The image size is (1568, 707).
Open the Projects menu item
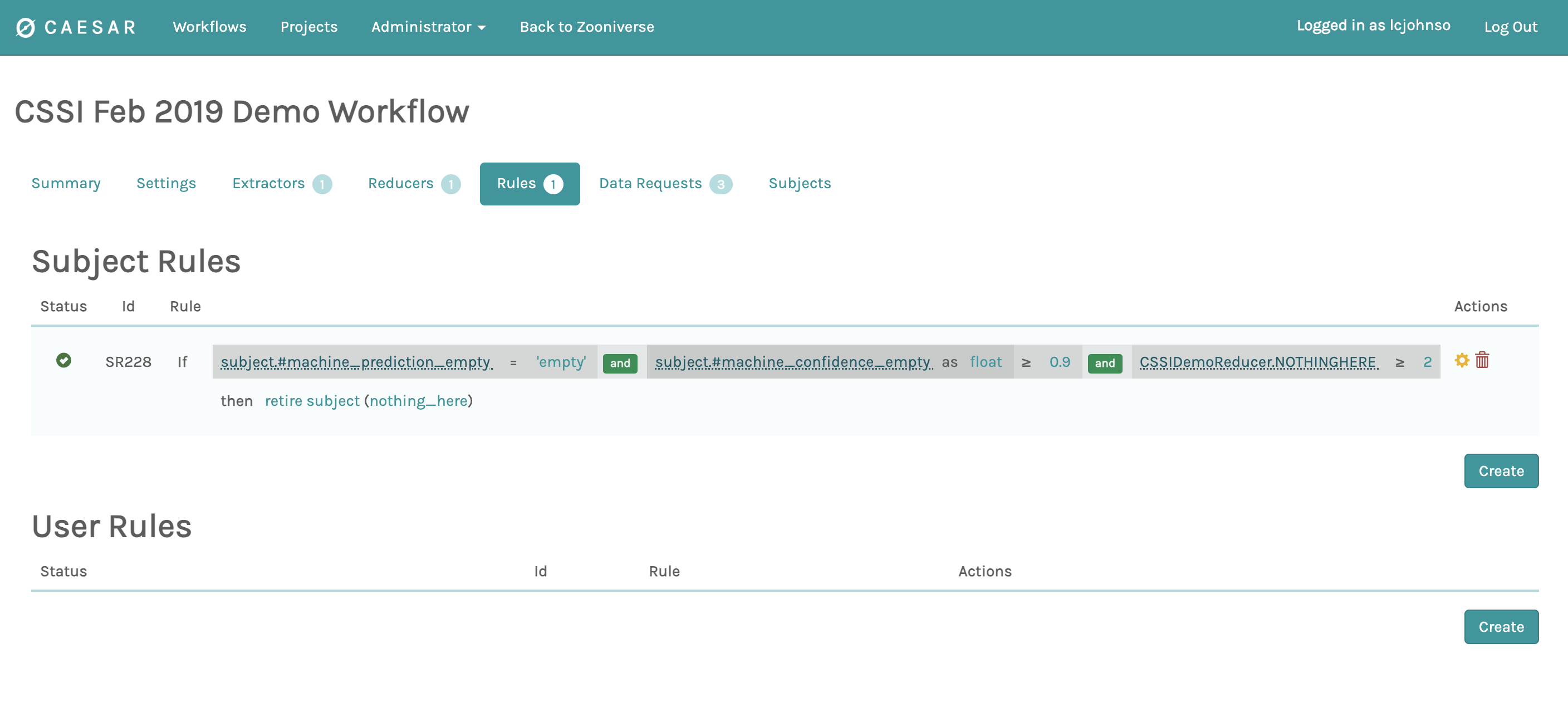pyautogui.click(x=308, y=27)
